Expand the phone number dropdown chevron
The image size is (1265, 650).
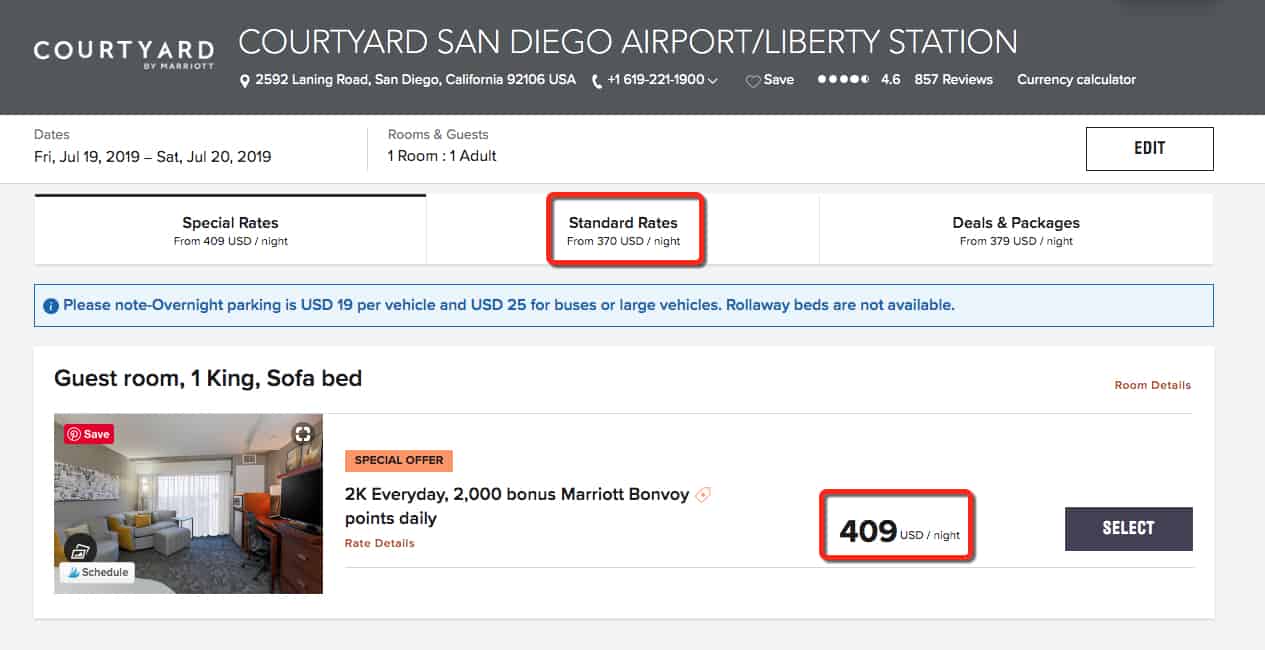[x=713, y=81]
